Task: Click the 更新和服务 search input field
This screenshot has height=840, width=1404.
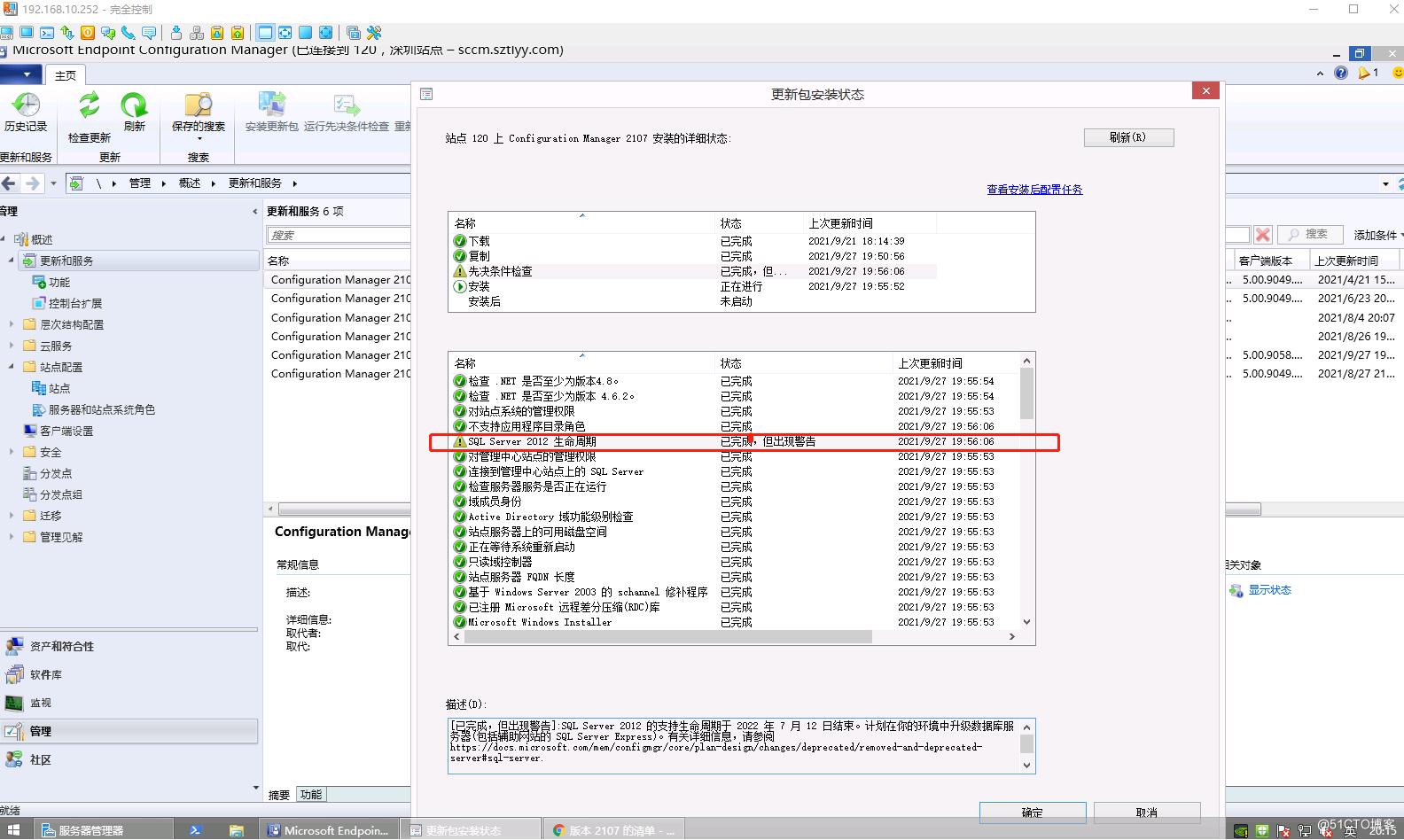Action: click(339, 235)
